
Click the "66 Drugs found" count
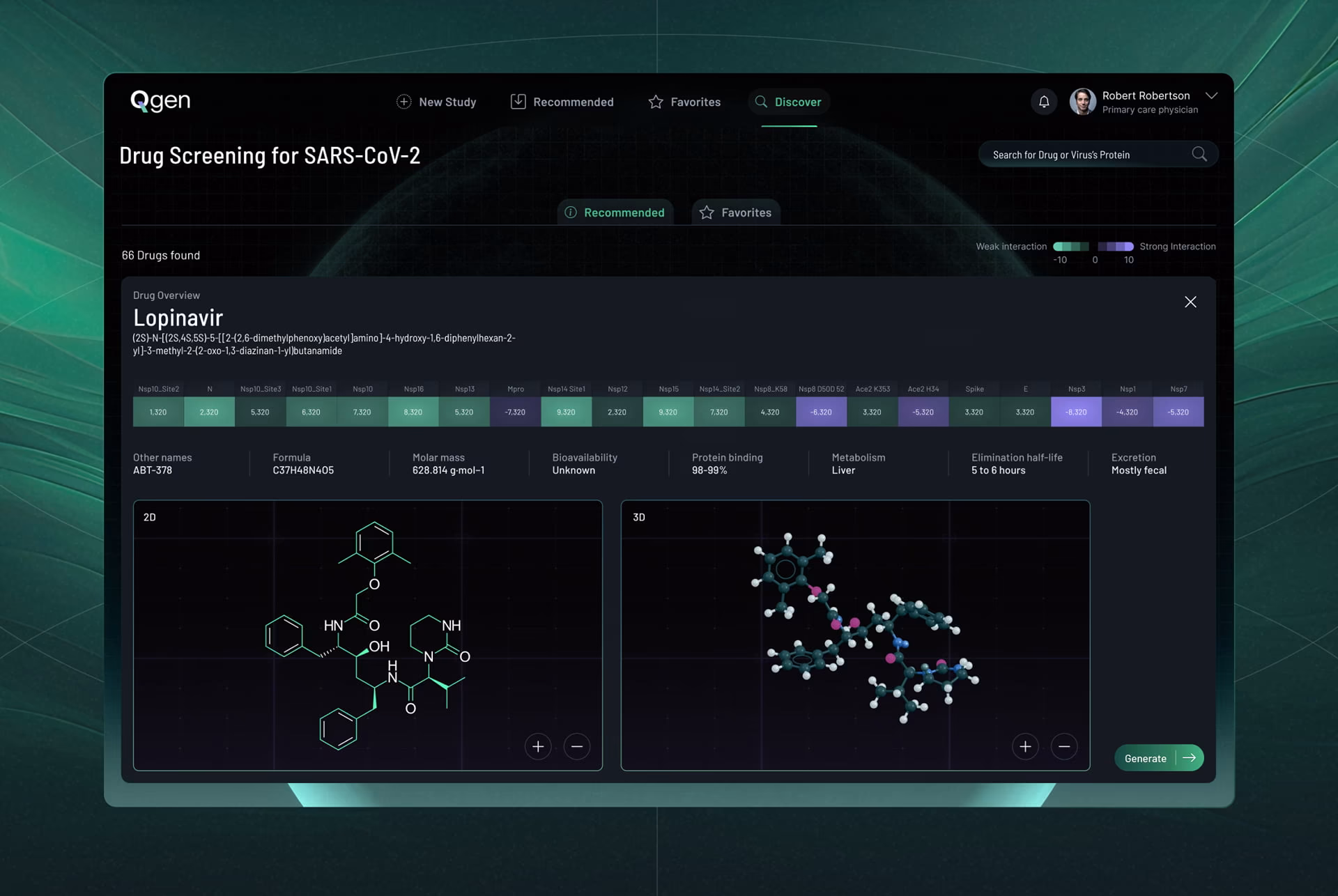point(161,255)
